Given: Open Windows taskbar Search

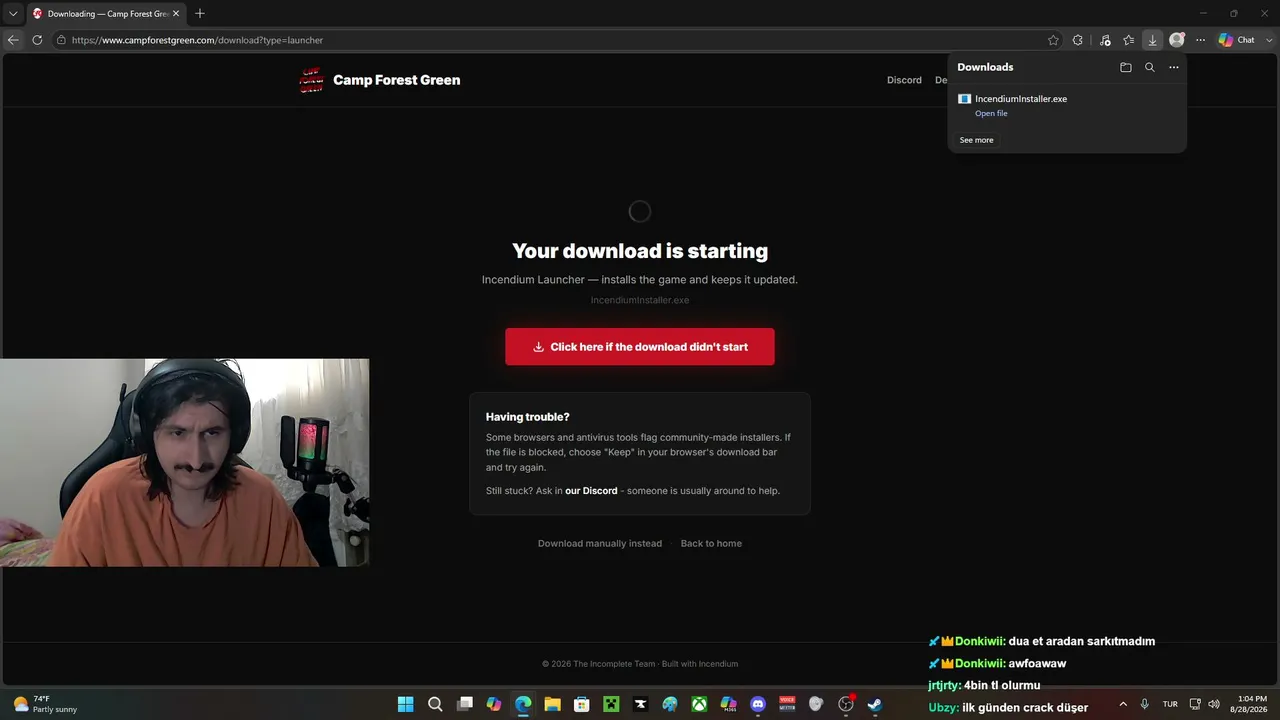Looking at the screenshot, I should point(435,704).
